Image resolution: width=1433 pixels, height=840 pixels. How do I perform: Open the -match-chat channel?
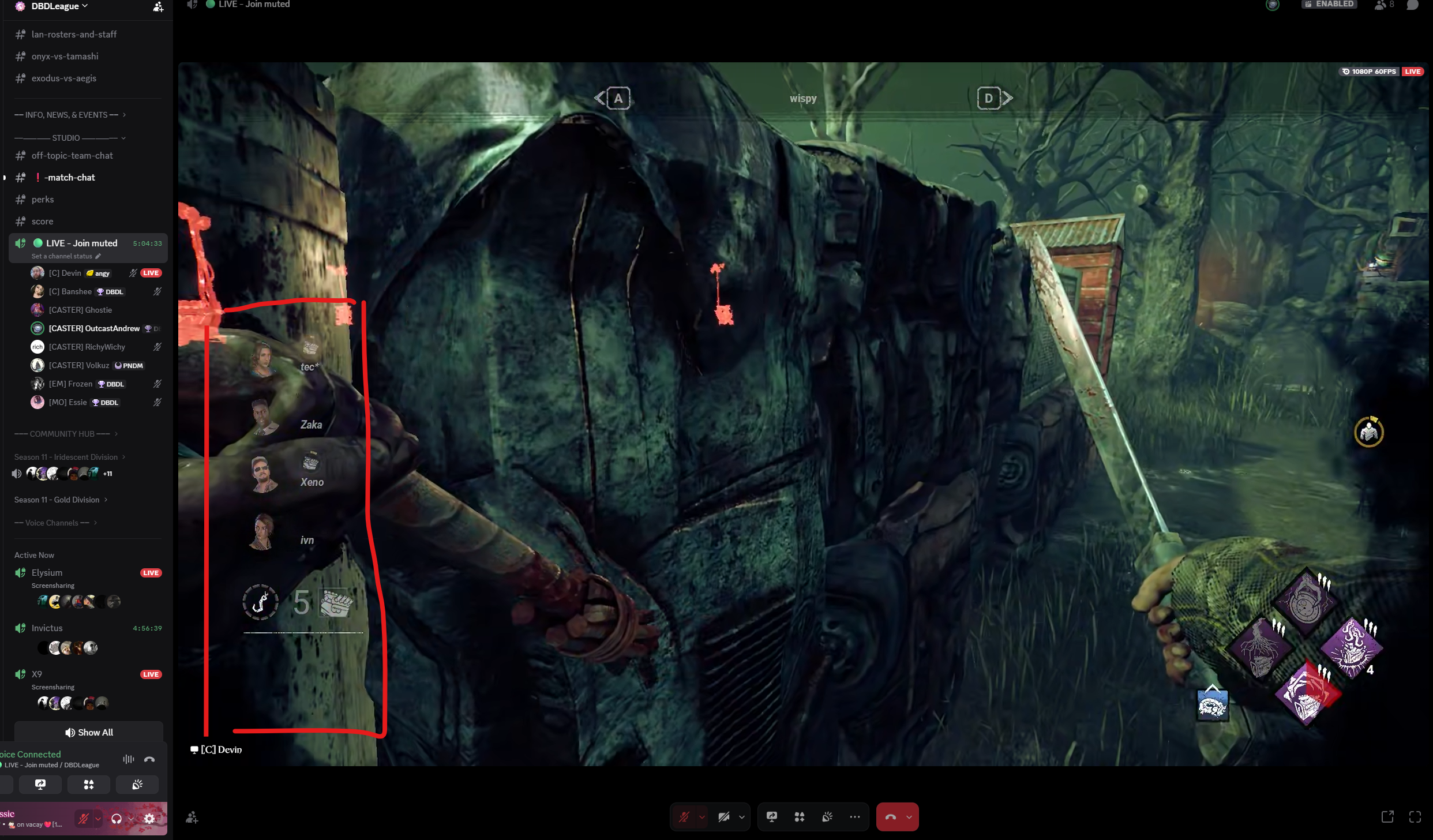[x=88, y=178]
